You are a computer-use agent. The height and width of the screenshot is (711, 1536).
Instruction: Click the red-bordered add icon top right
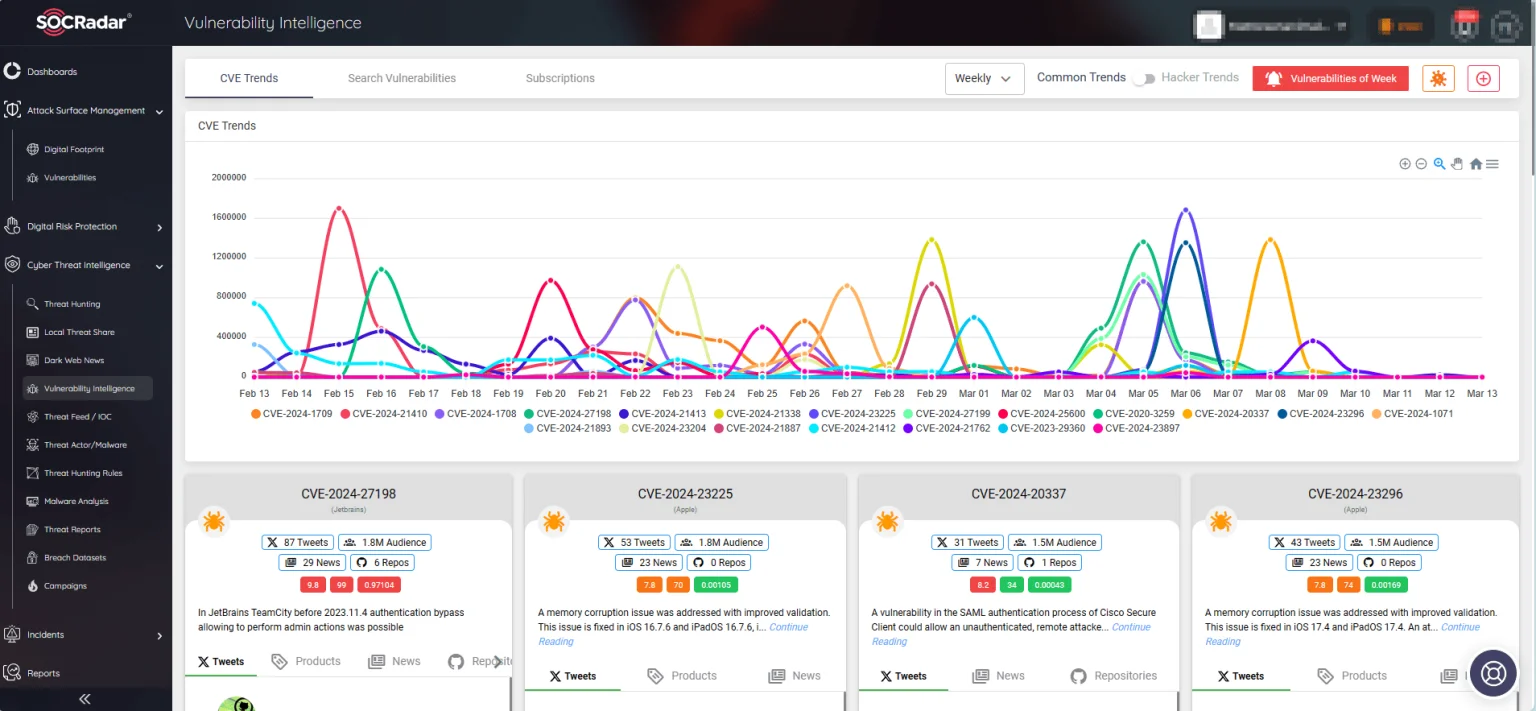click(x=1483, y=77)
